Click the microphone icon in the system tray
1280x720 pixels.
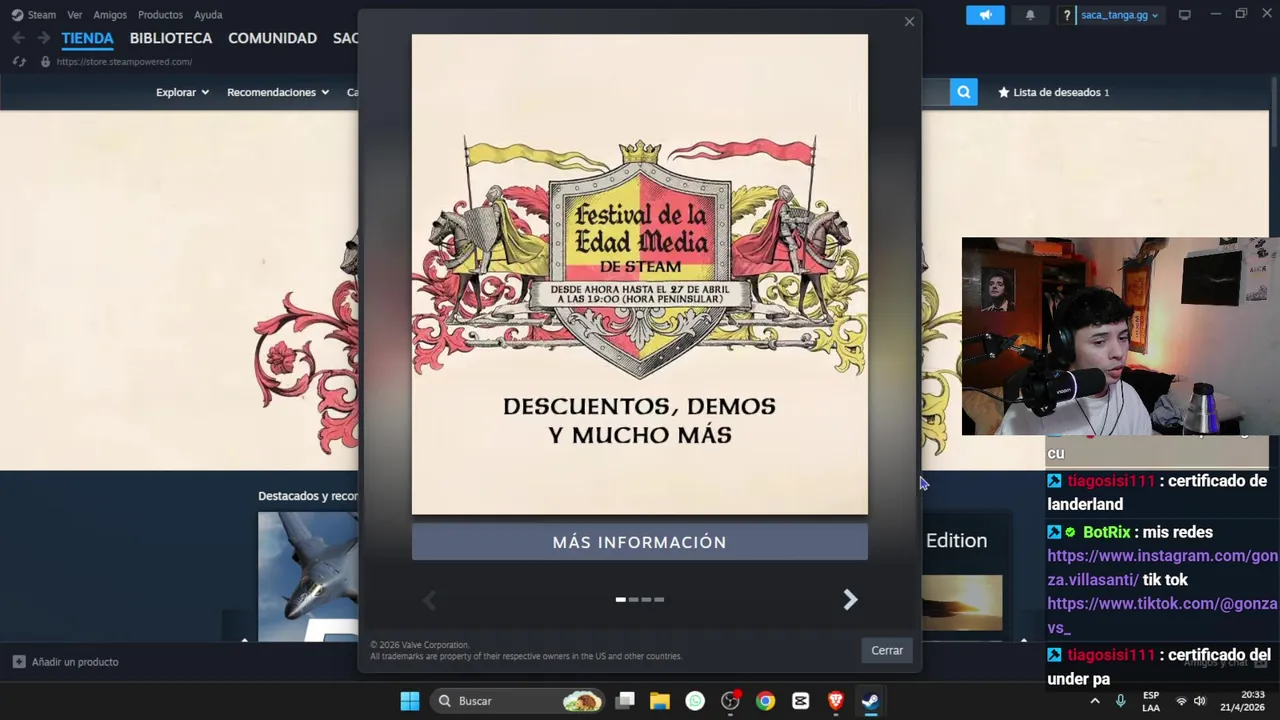(1120, 701)
